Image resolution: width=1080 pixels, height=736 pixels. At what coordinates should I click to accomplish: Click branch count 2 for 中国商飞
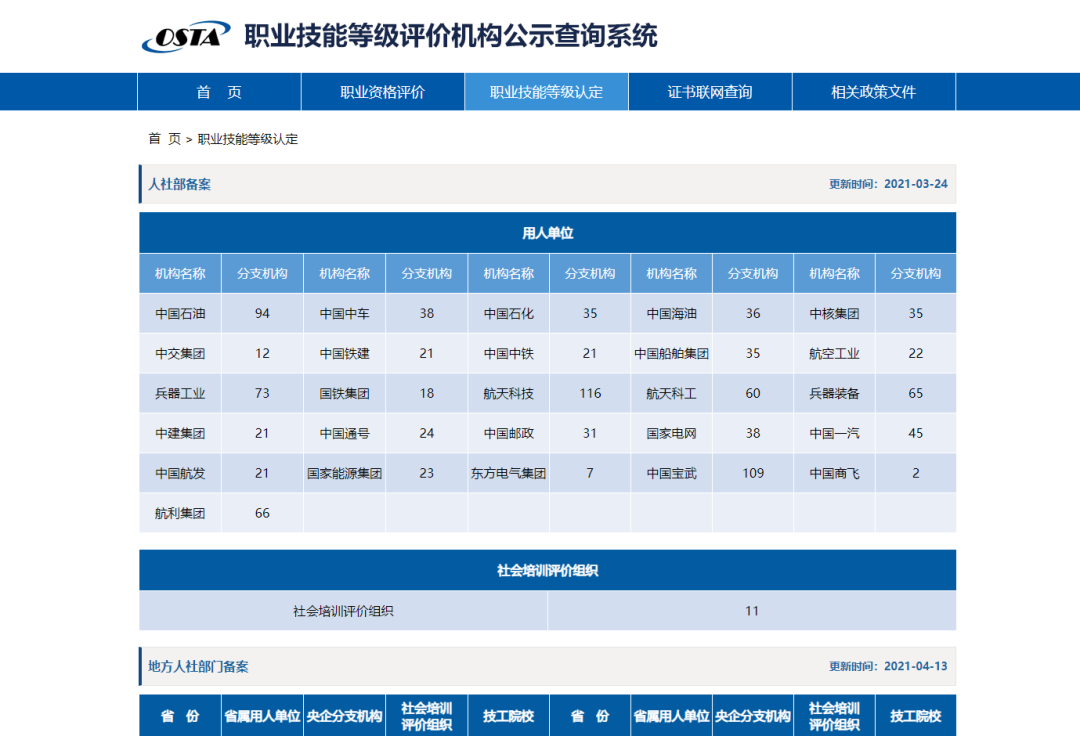(915, 473)
